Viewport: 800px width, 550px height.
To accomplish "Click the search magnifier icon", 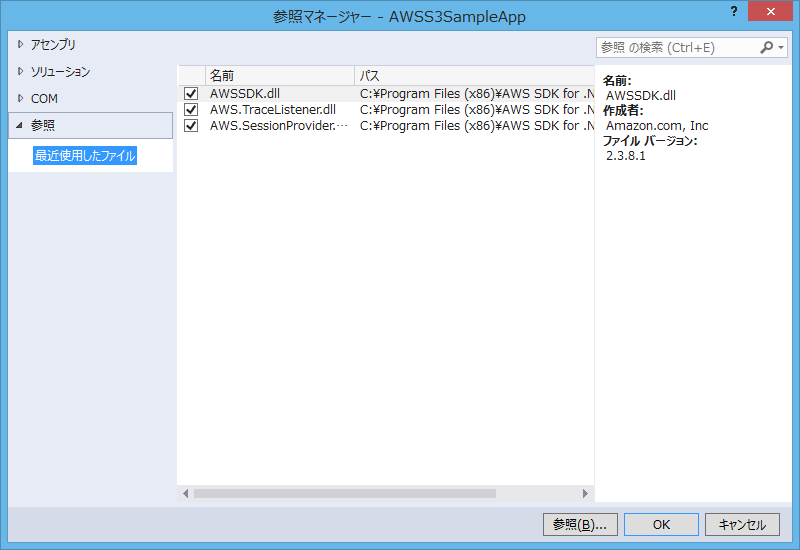I will tap(766, 47).
